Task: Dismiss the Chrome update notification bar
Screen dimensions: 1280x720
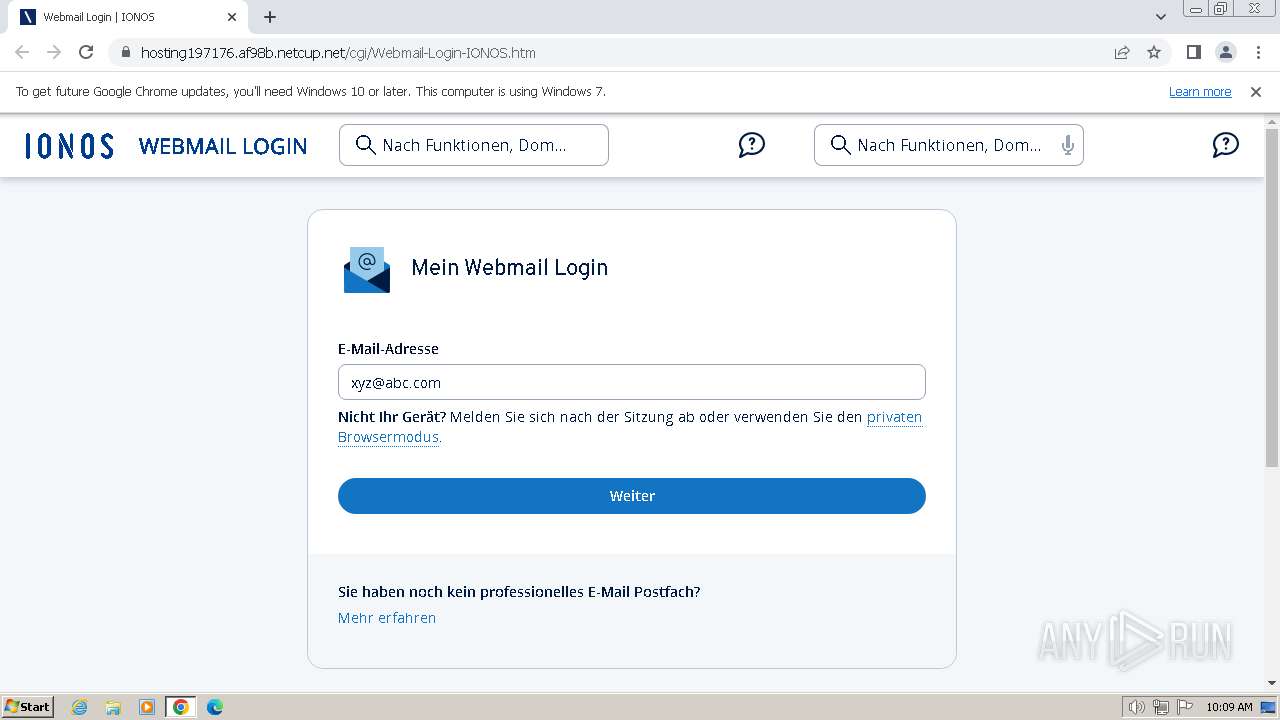Action: [x=1256, y=91]
